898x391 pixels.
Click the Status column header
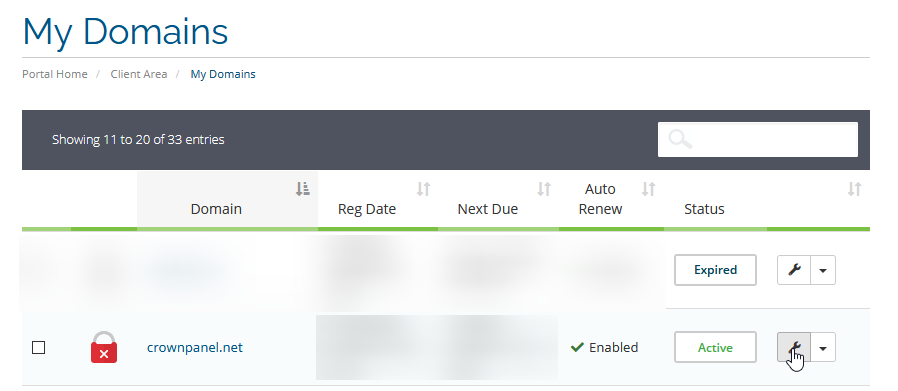[704, 209]
